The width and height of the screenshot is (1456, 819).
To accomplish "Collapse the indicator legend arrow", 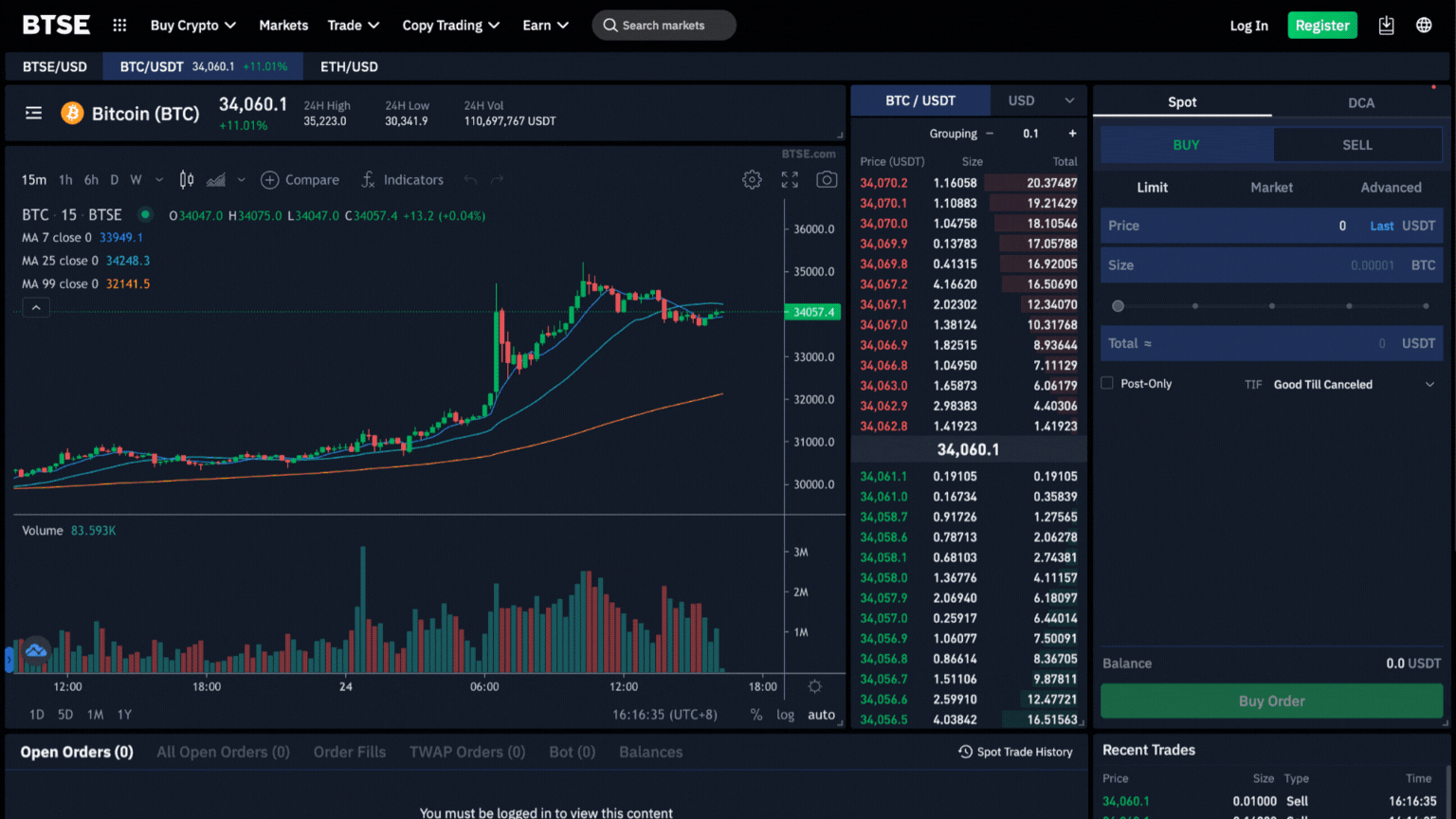I will click(x=36, y=308).
